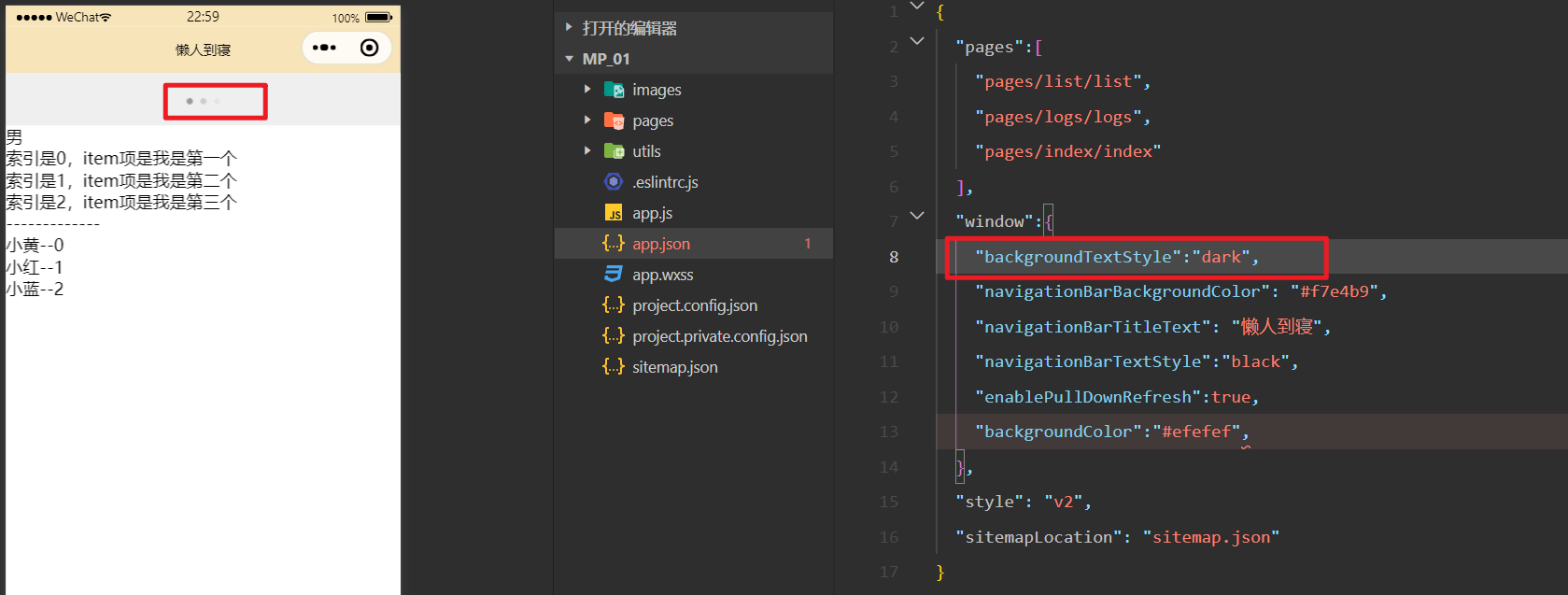Click the app.wxss stylesheet icon
Image resolution: width=1568 pixels, height=595 pixels.
click(614, 275)
